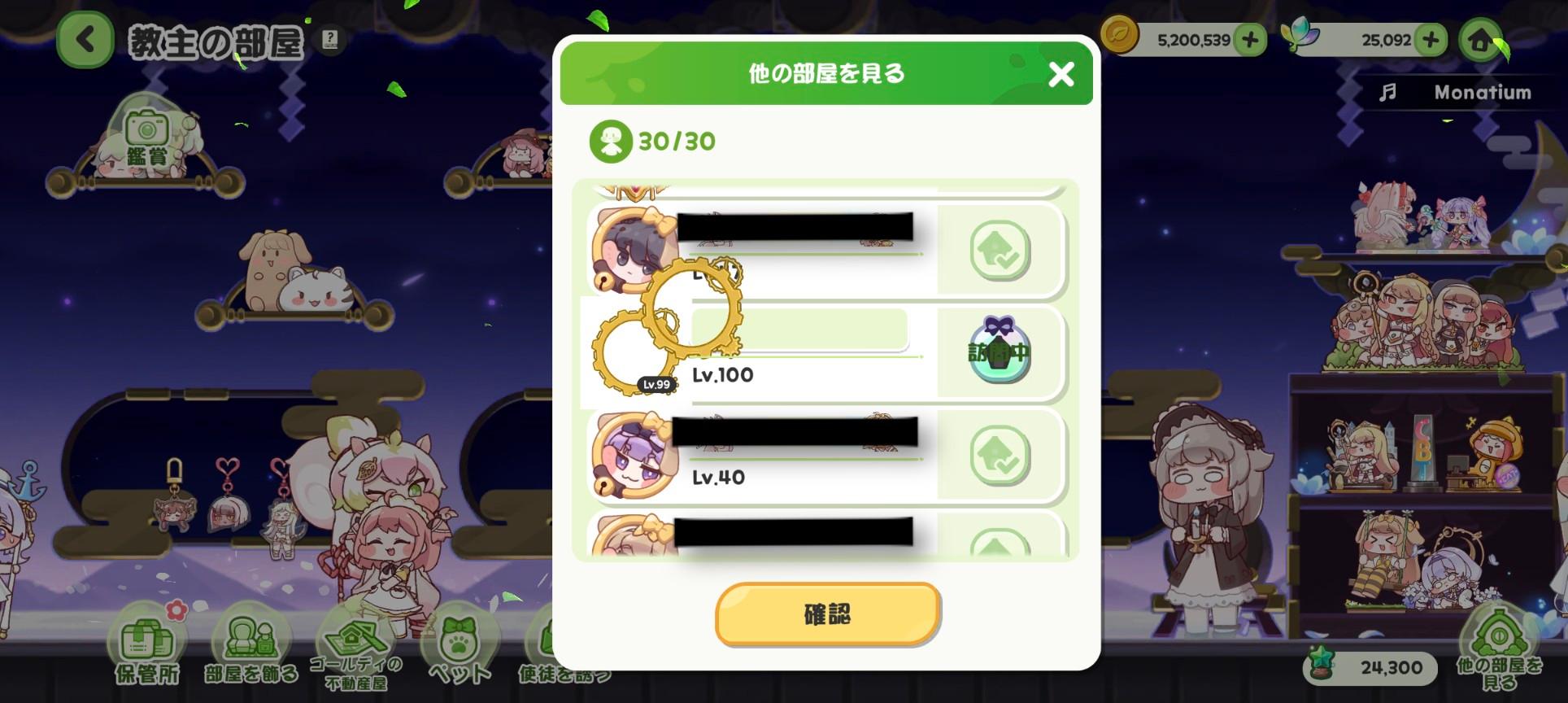Add more butterfly currency with plus button
Viewport: 1568px width, 703px height.
[x=1431, y=39]
